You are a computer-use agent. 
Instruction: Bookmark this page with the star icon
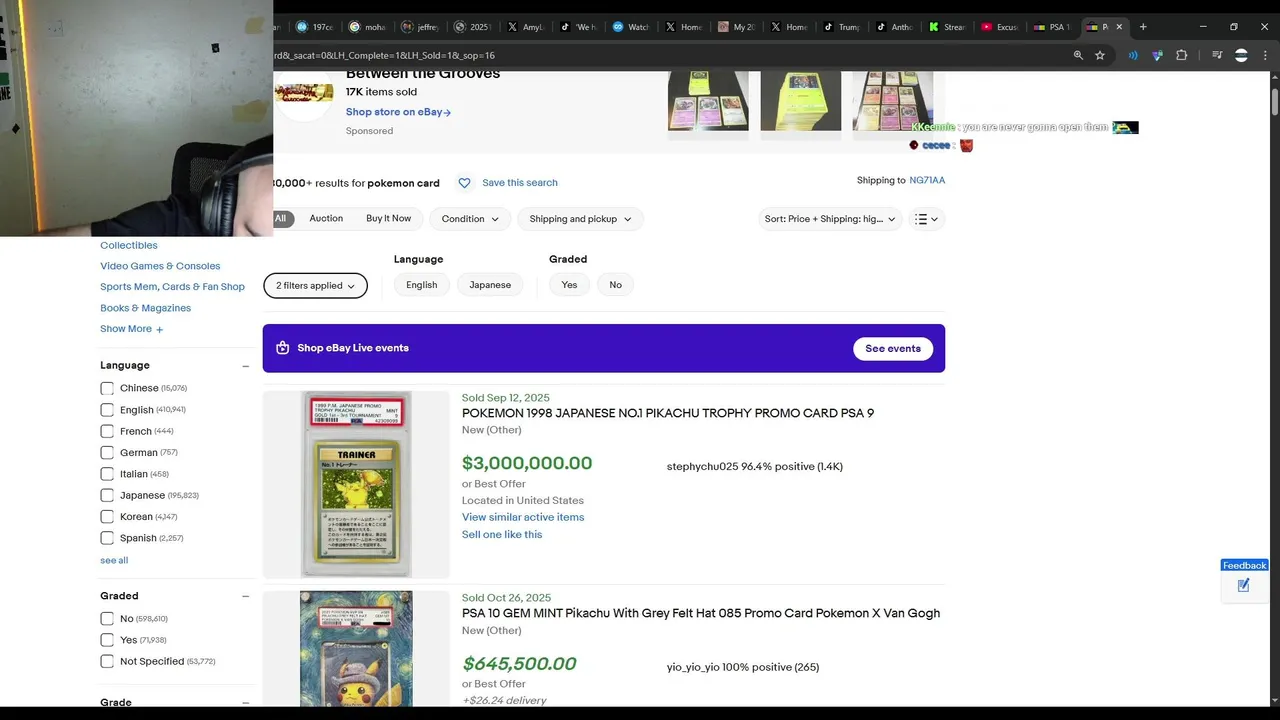[1100, 55]
